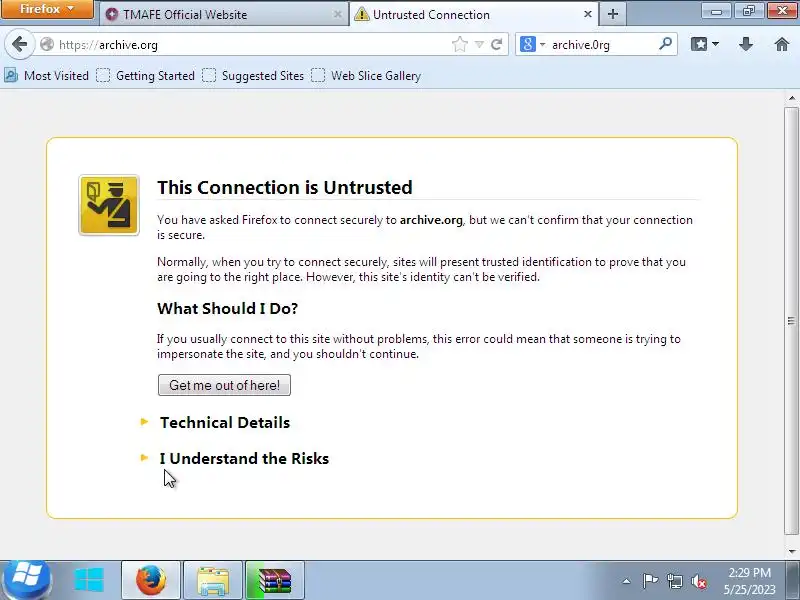Click the scrollbar down arrow
The height and width of the screenshot is (600, 800).
pyautogui.click(x=792, y=551)
